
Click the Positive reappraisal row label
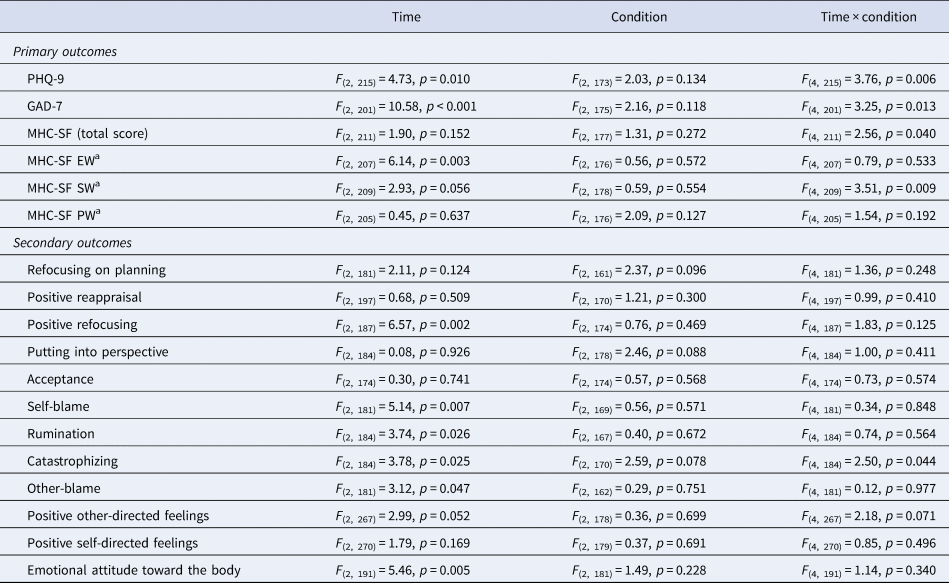pos(89,297)
